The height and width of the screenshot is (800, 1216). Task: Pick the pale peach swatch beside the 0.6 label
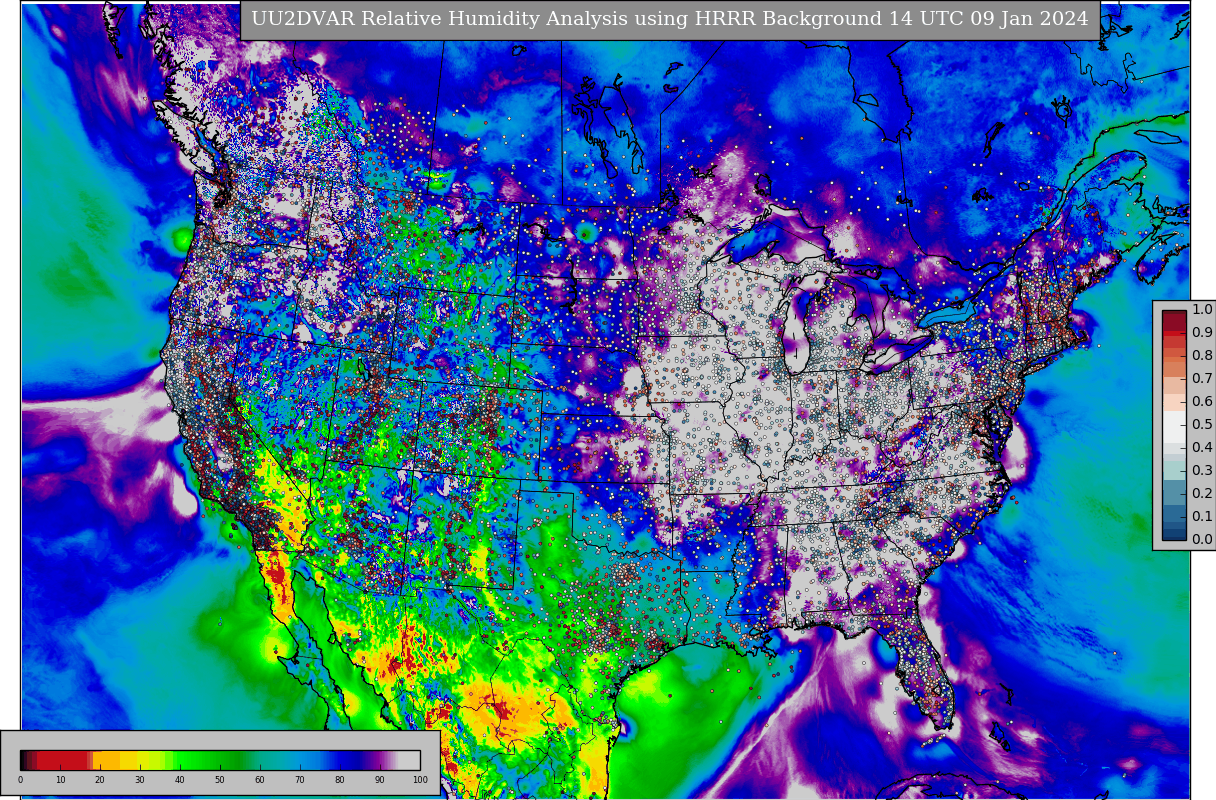tap(1174, 402)
